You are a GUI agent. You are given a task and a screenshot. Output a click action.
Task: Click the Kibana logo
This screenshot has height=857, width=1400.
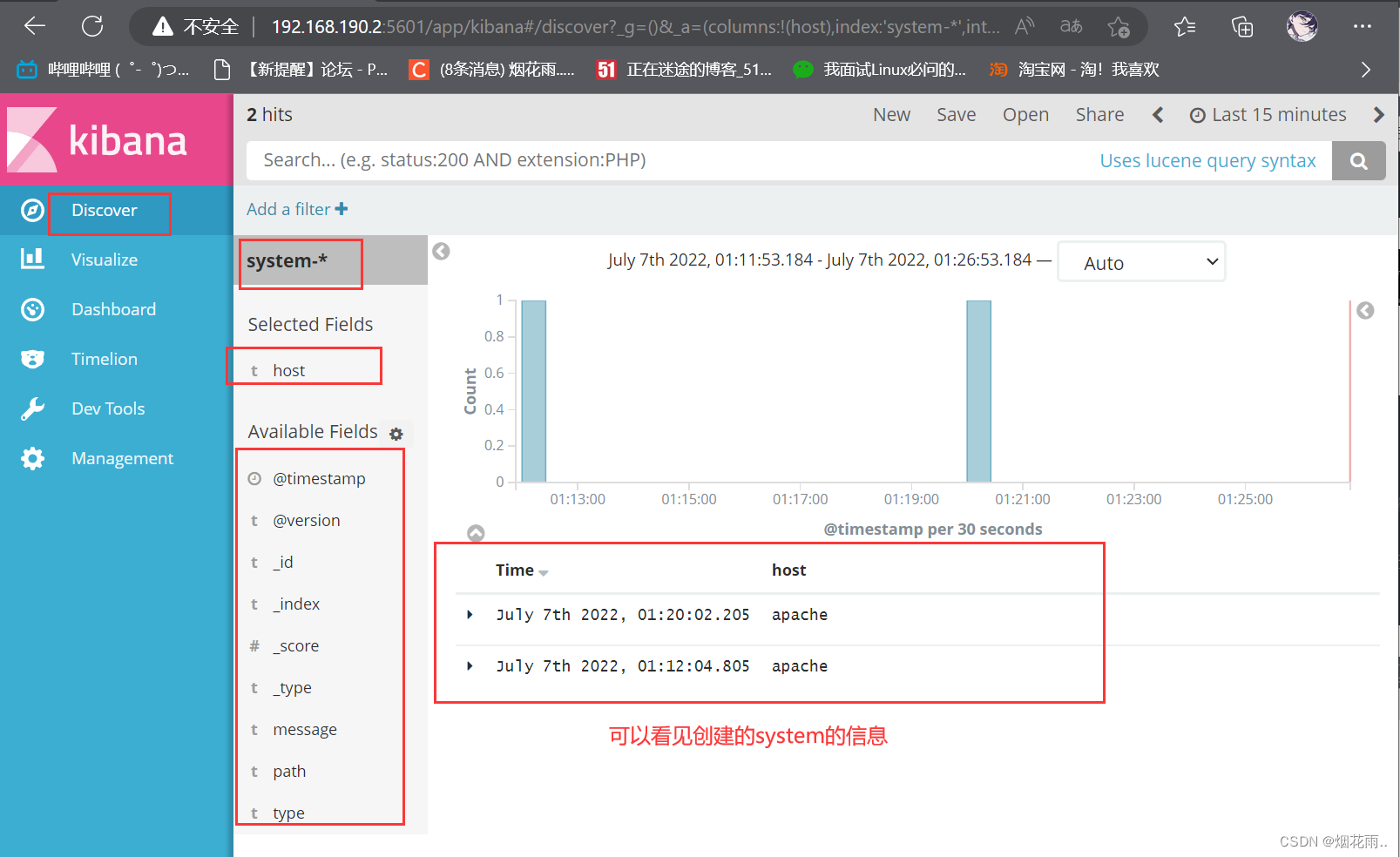pos(97,139)
